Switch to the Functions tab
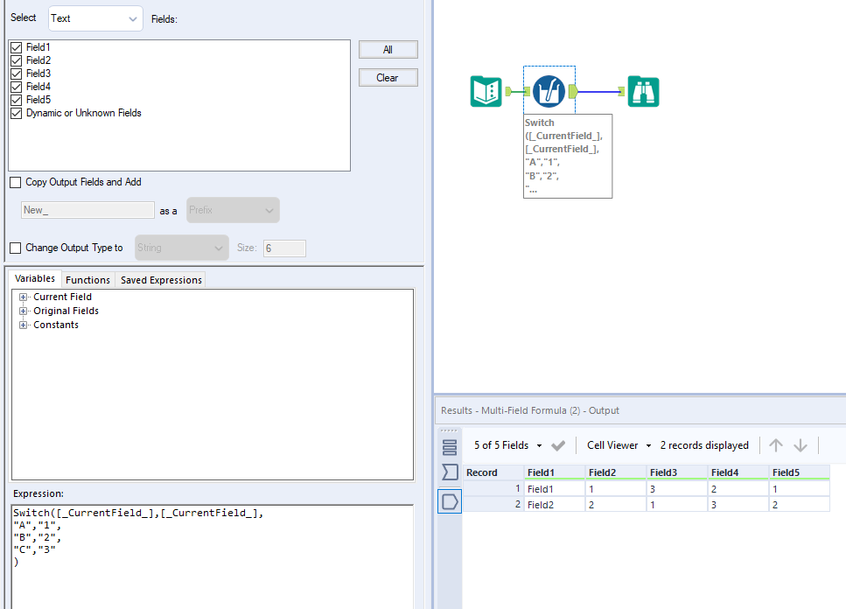Image resolution: width=846 pixels, height=609 pixels. [x=87, y=280]
